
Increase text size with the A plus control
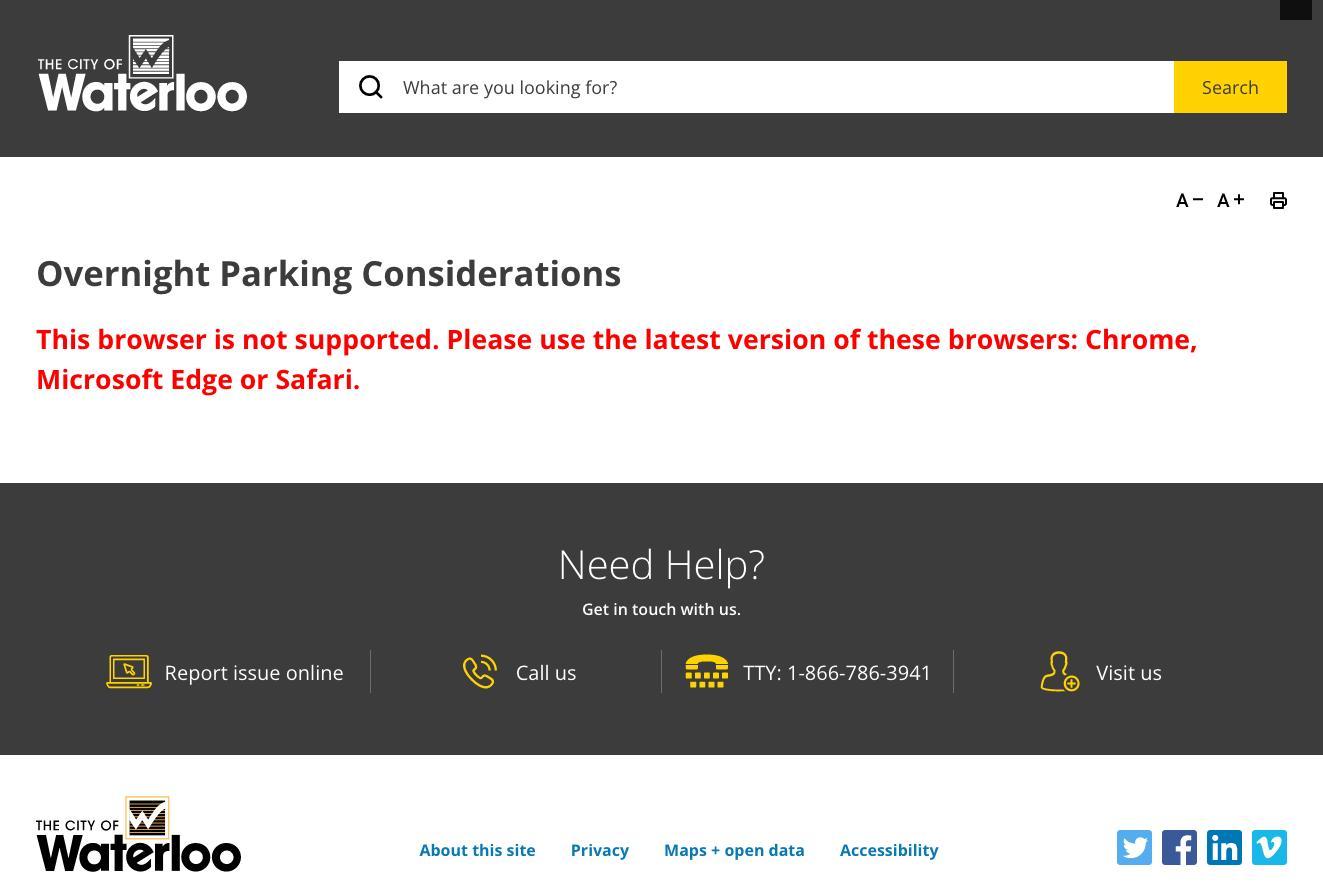tap(1230, 200)
